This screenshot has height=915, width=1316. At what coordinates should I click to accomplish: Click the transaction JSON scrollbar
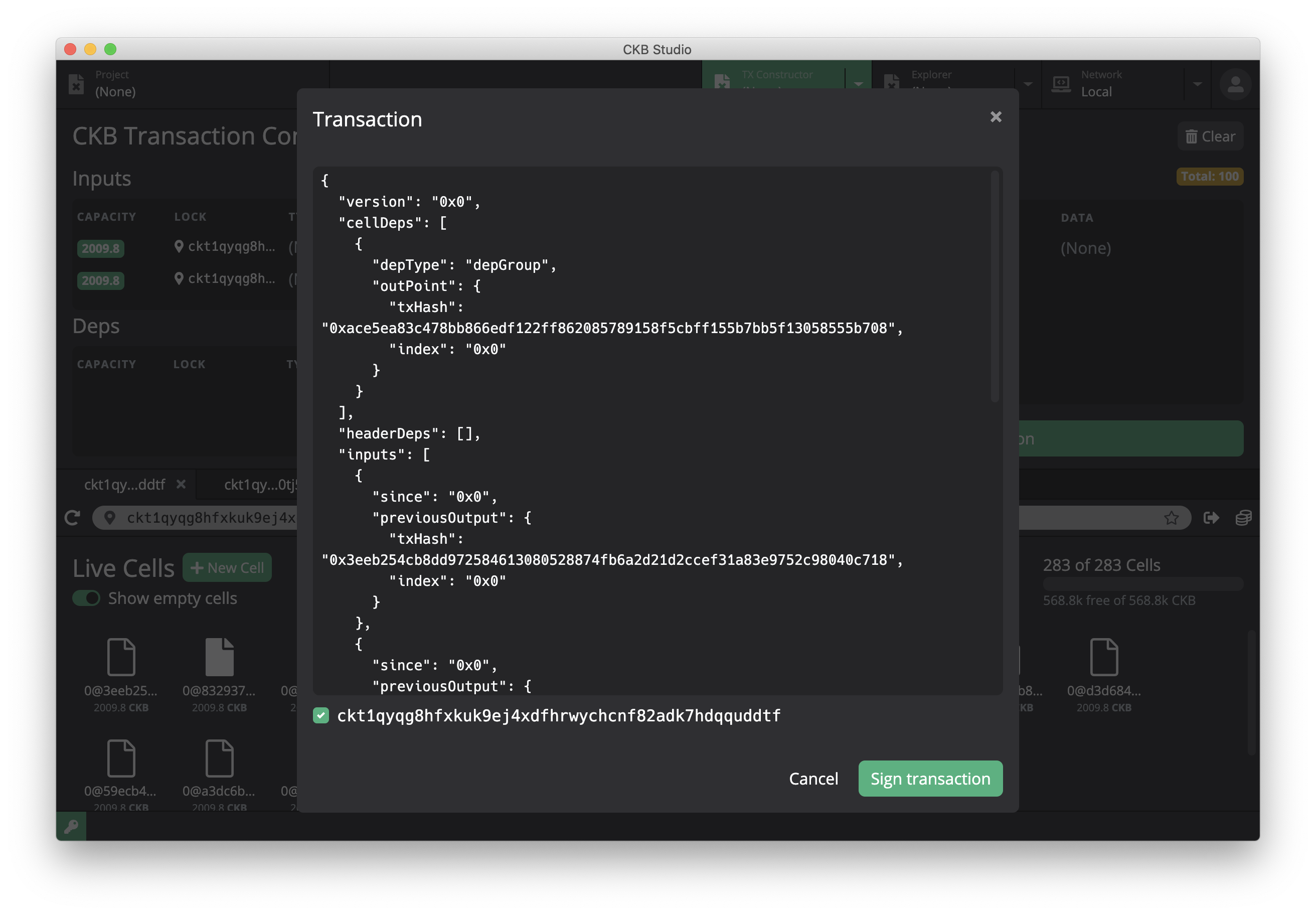tap(995, 286)
